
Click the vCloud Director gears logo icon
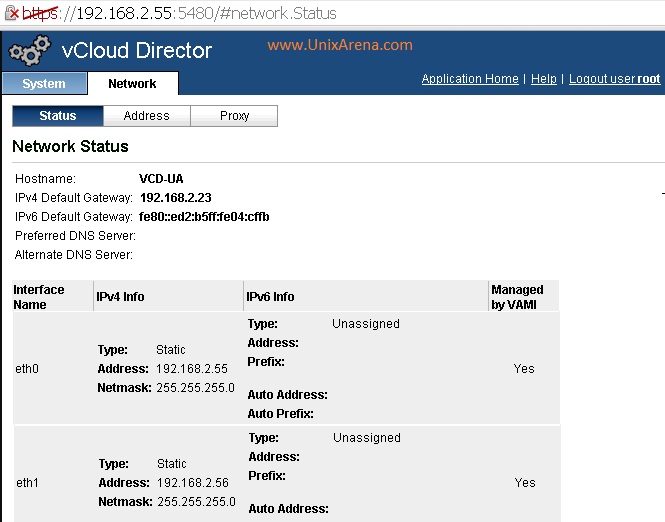tap(30, 50)
